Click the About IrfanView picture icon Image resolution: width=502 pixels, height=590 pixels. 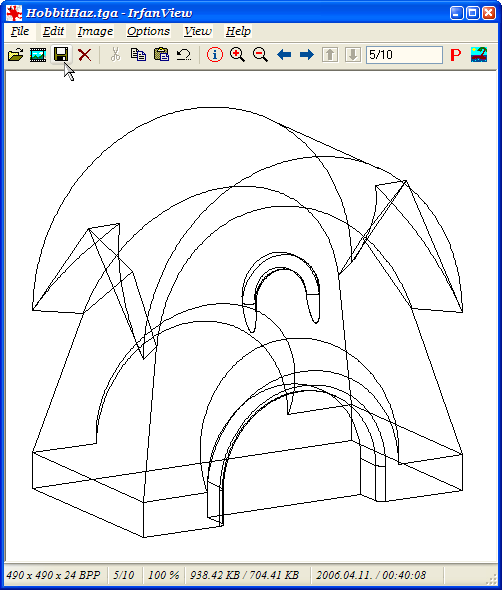(x=479, y=55)
